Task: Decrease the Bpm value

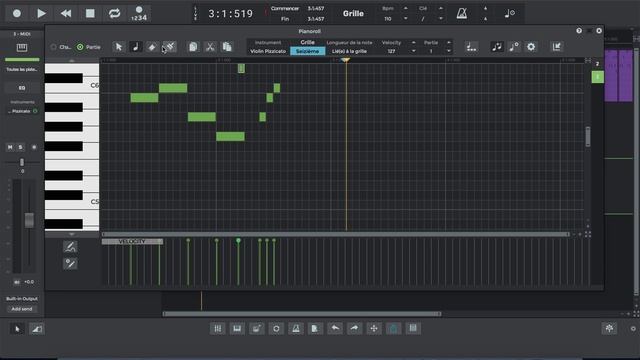Action: (x=405, y=19)
